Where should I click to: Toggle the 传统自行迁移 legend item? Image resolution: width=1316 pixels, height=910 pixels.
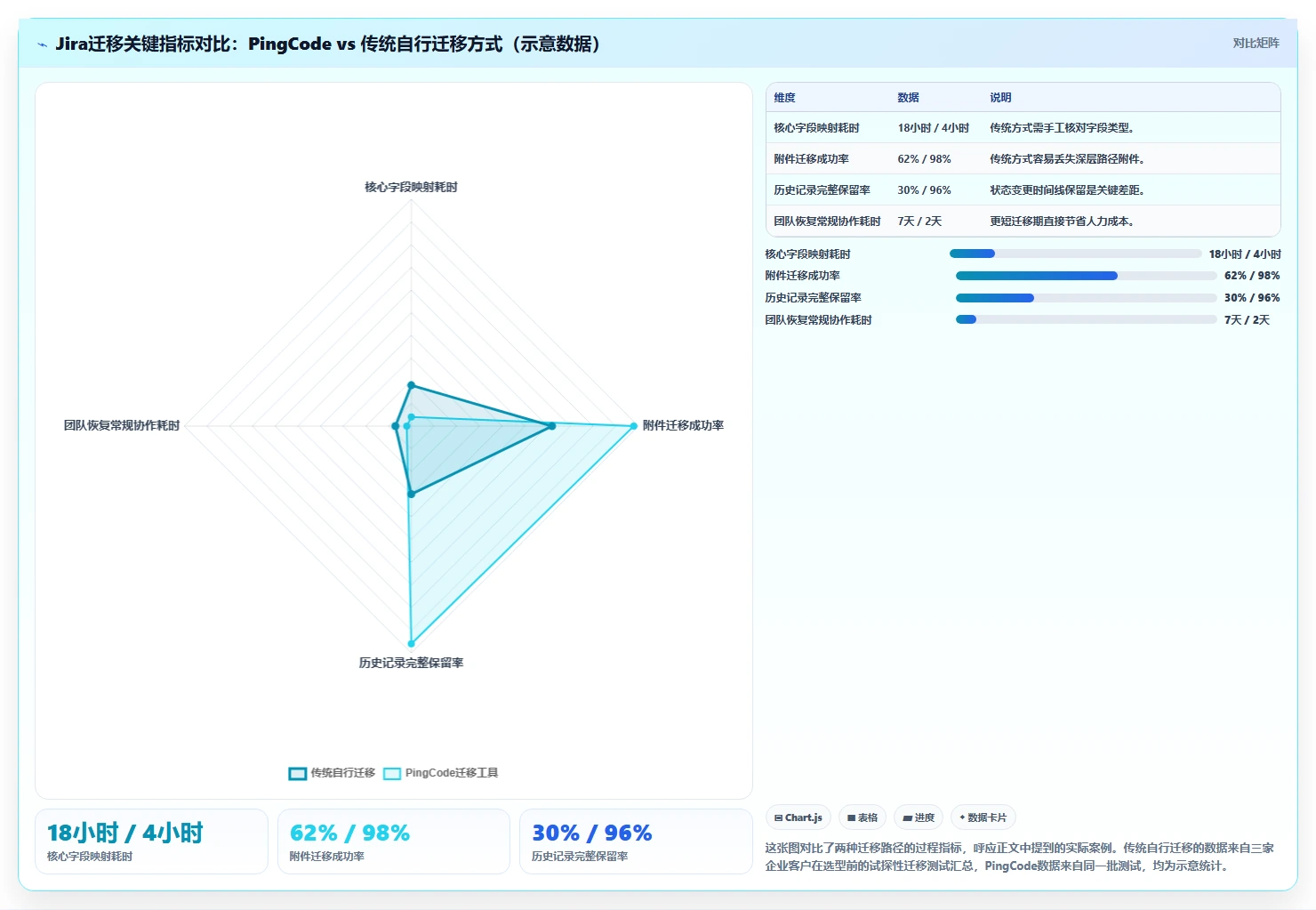click(332, 773)
